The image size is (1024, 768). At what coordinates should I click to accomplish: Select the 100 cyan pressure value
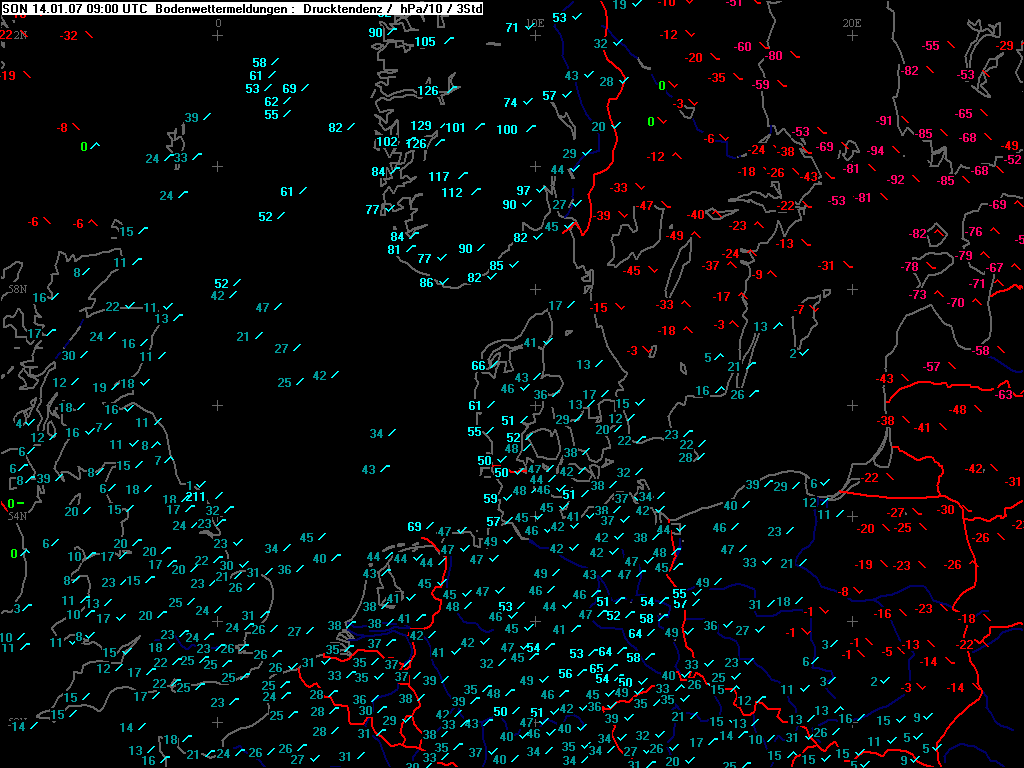tap(507, 130)
